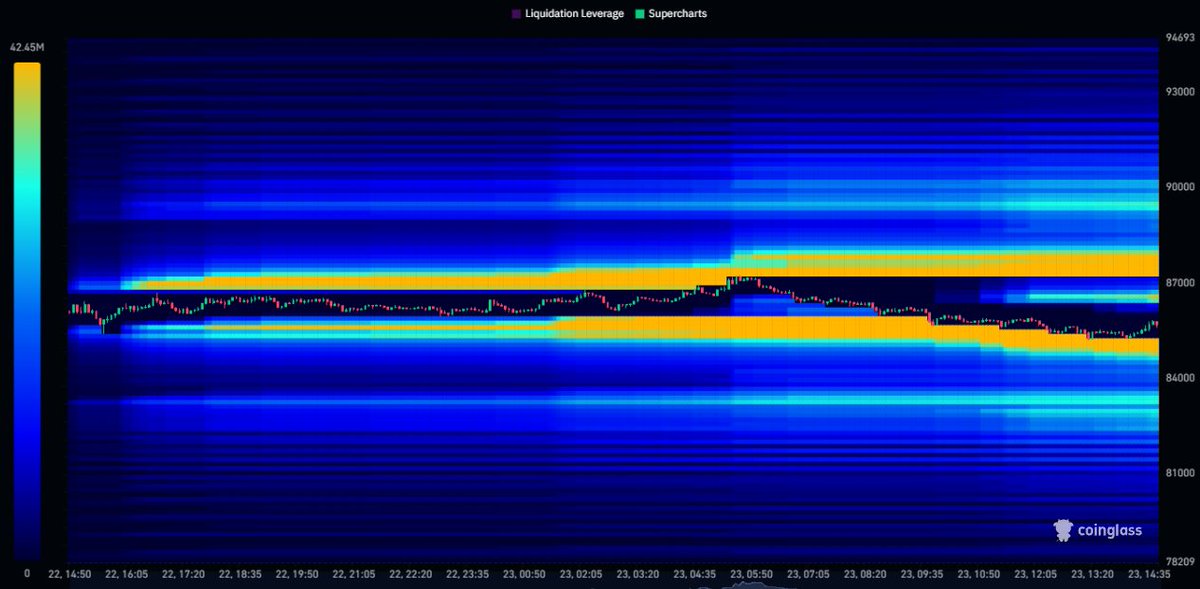Click the "22, 22:20" time axis label
The image size is (1200, 589).
pyautogui.click(x=411, y=575)
